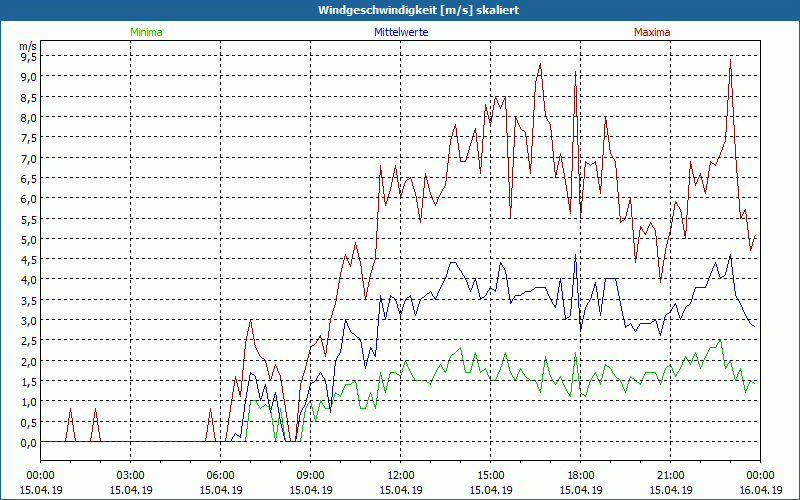This screenshot has width=800, height=500.
Task: Click the 3,5 y-axis value
Action: click(x=29, y=300)
